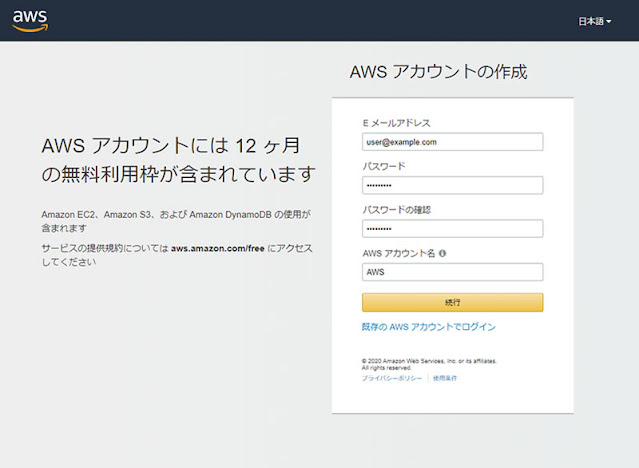Click the 12 ヶ月 free tier headline
Viewport: 639px width, 468px height.
point(178,160)
